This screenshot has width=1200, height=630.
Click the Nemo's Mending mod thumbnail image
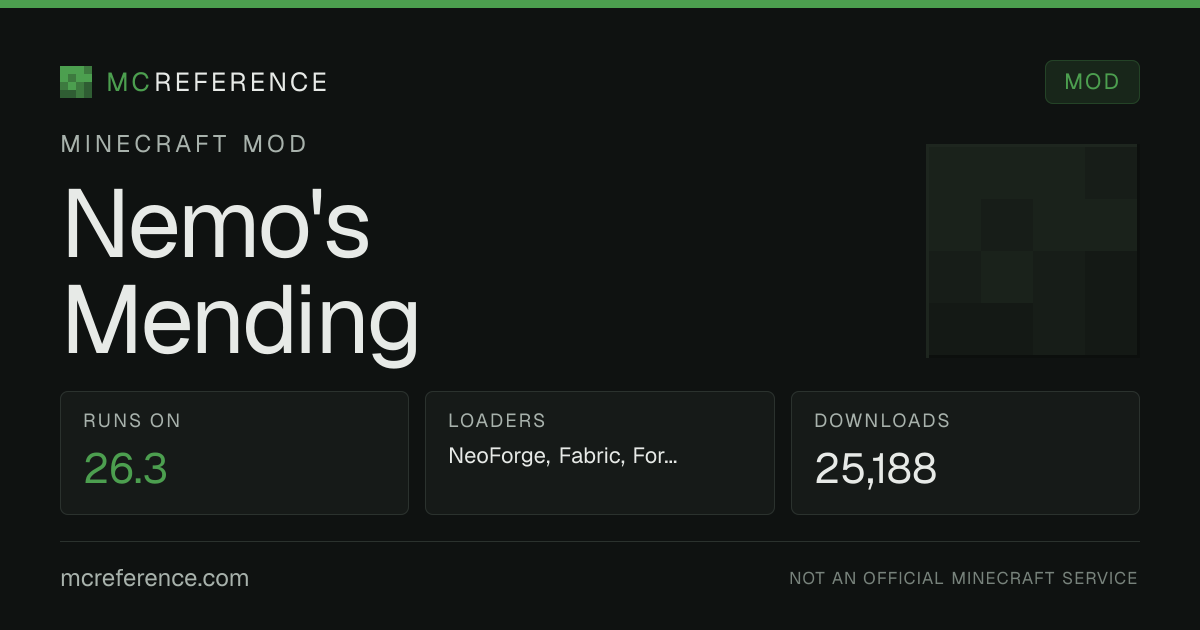(1032, 250)
